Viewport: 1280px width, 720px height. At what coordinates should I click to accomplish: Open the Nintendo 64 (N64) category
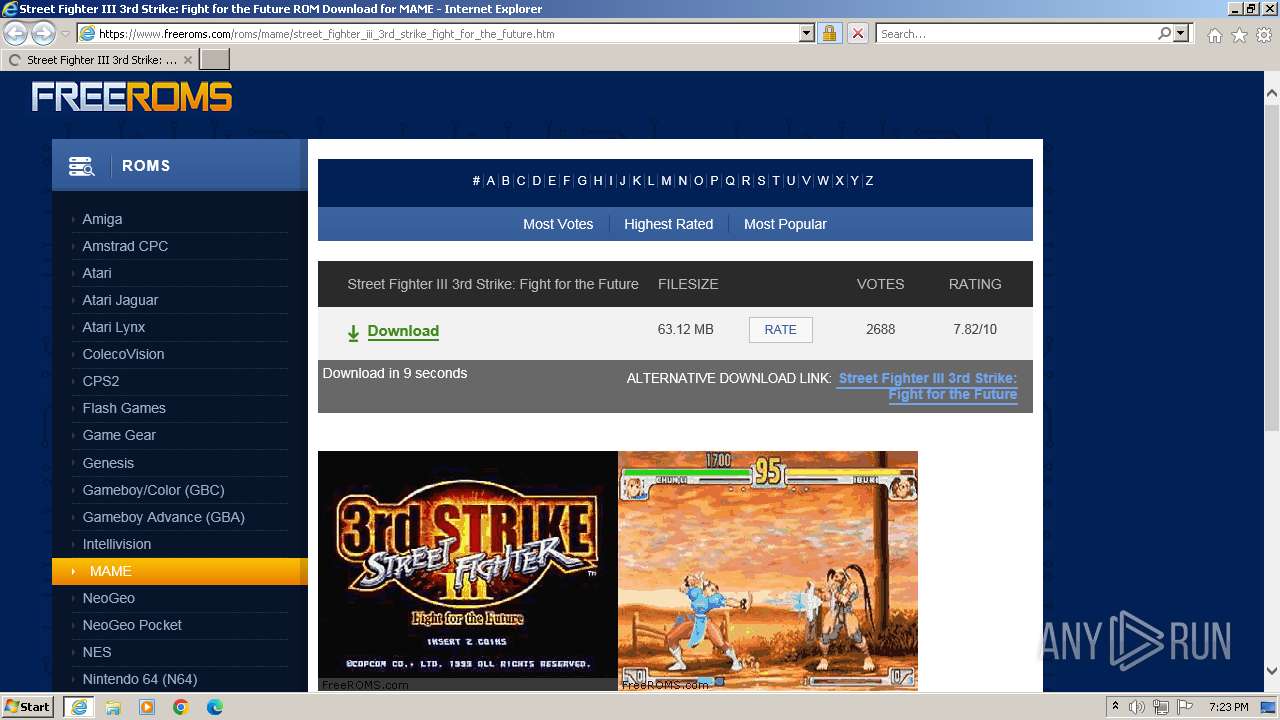(x=140, y=679)
